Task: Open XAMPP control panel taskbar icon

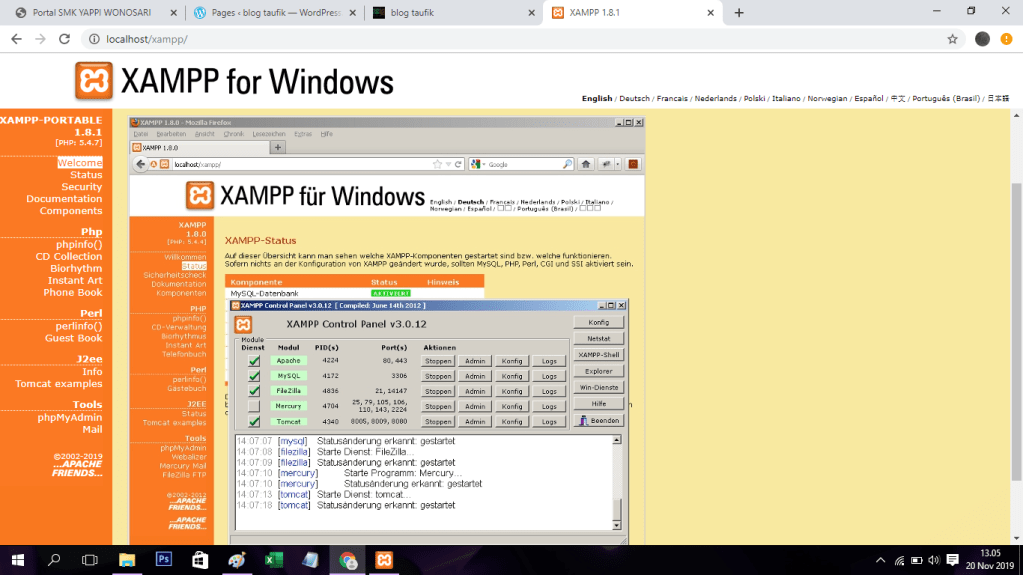Action: tap(383, 560)
